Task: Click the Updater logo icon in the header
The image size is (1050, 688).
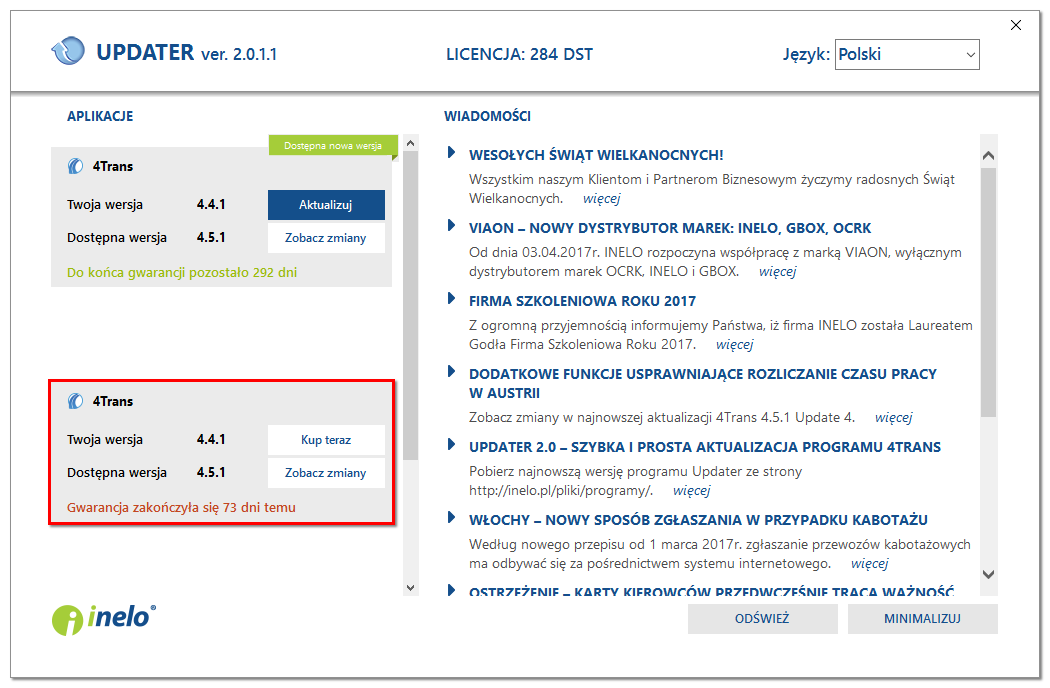Action: [x=68, y=51]
